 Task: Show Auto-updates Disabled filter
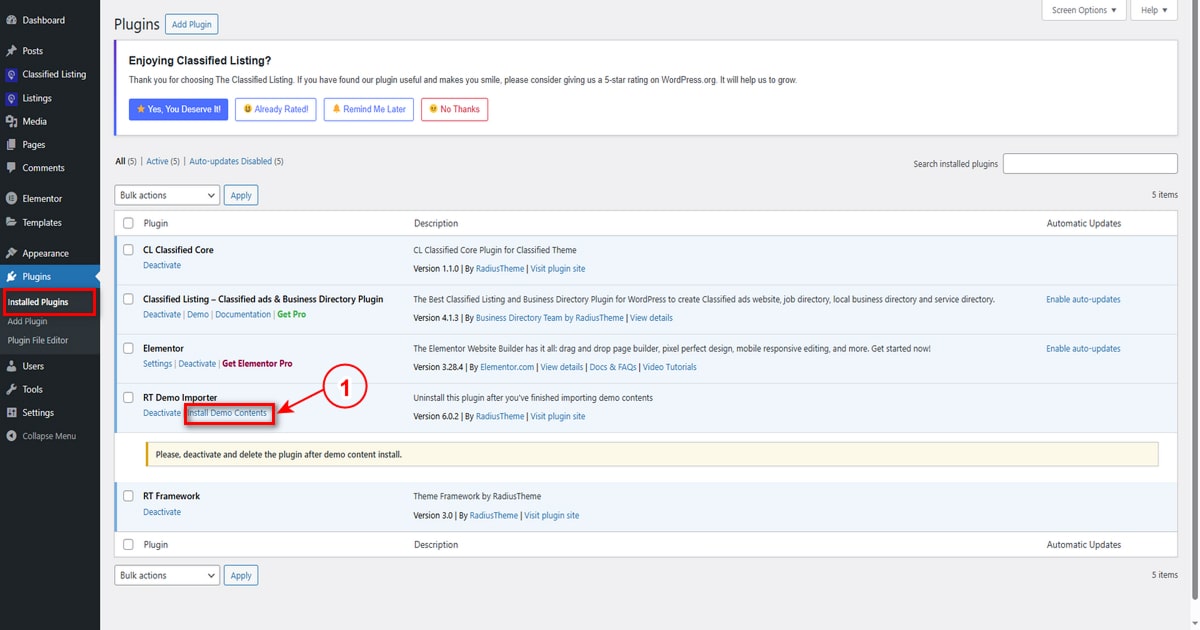(230, 161)
